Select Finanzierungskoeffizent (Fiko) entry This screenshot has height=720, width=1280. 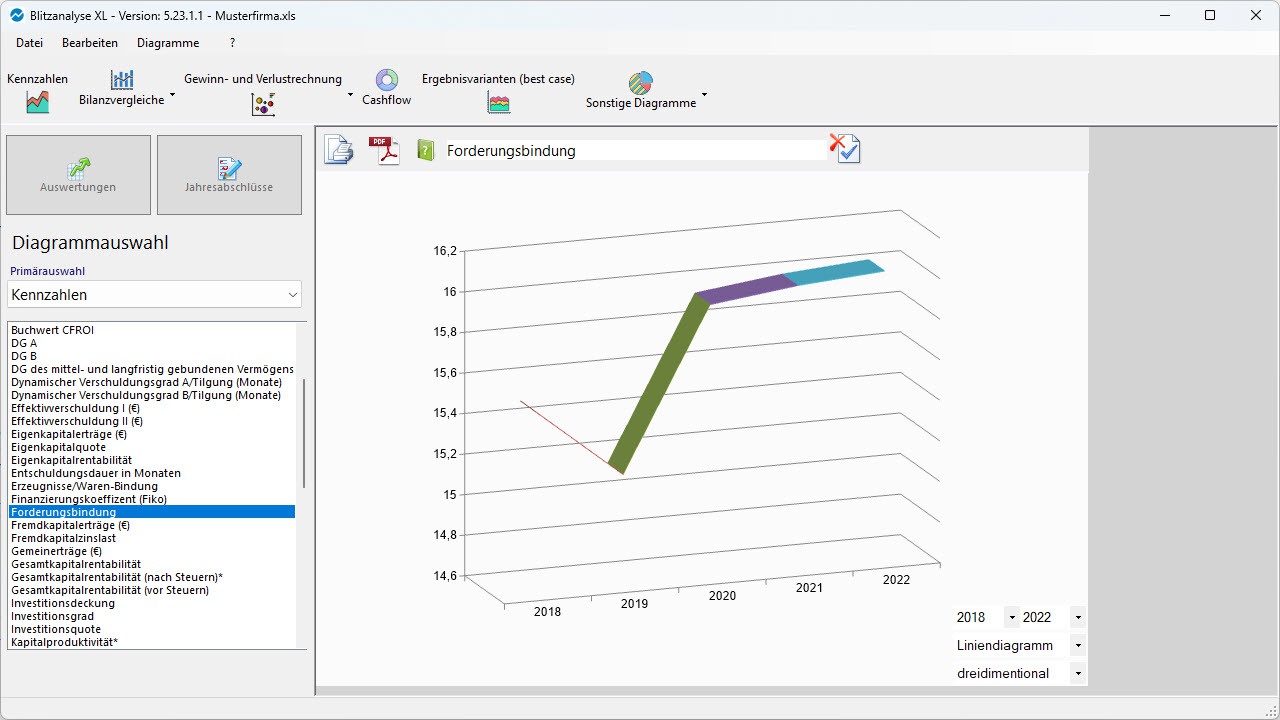(152, 499)
